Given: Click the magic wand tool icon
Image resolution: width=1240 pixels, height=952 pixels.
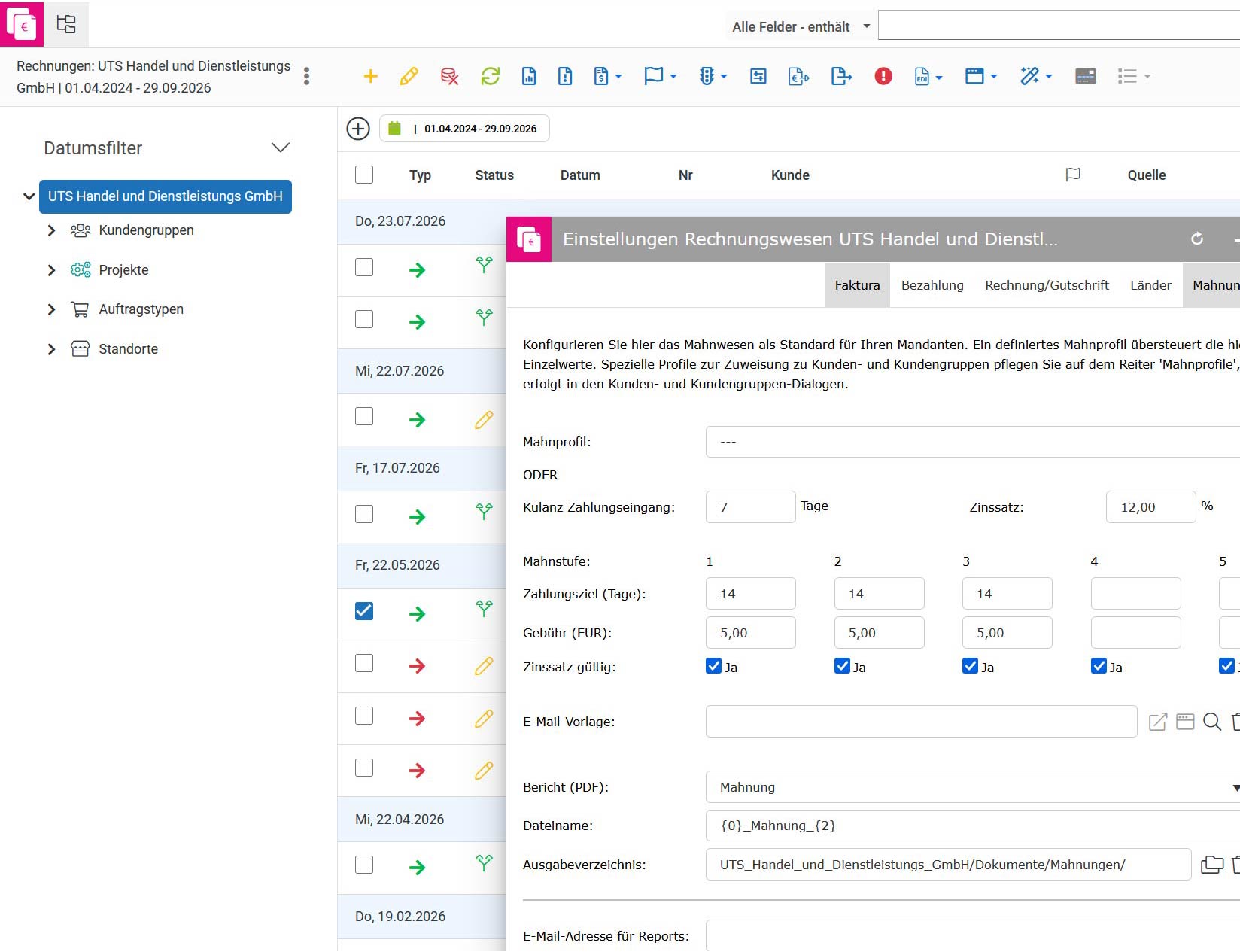Looking at the screenshot, I should point(1036,76).
